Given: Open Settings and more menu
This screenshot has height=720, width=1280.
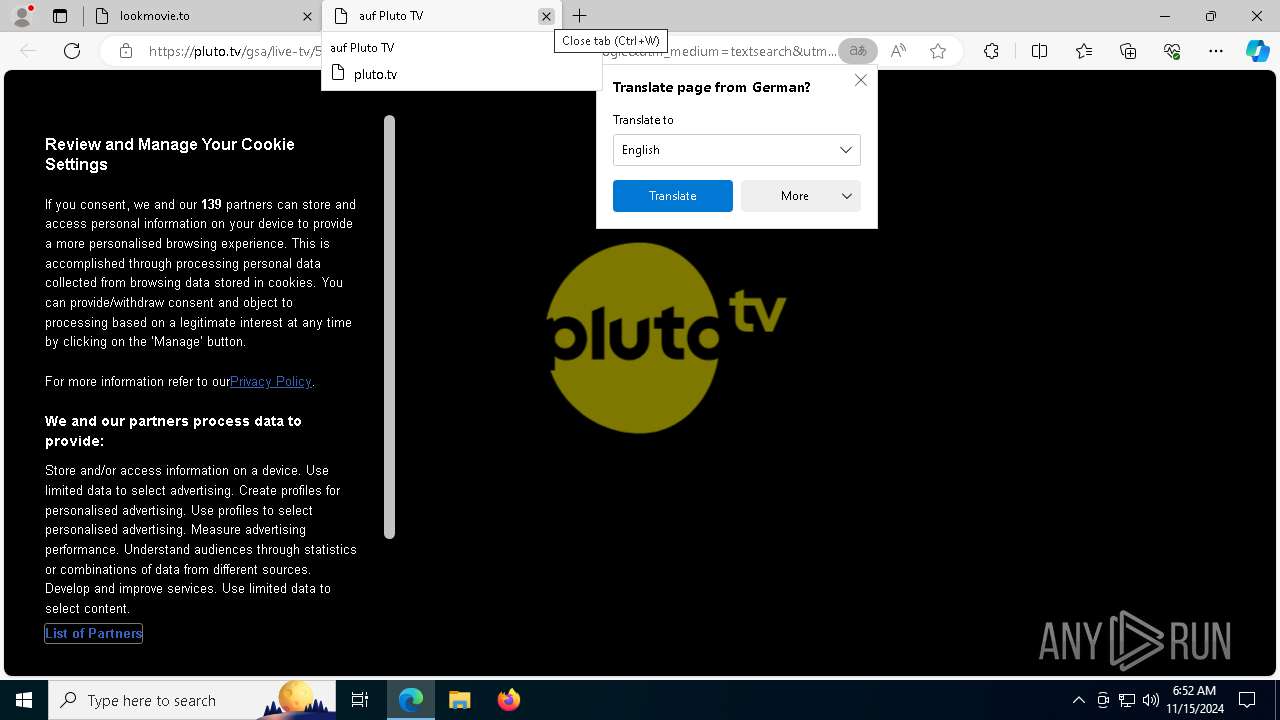Looking at the screenshot, I should pos(1216,51).
